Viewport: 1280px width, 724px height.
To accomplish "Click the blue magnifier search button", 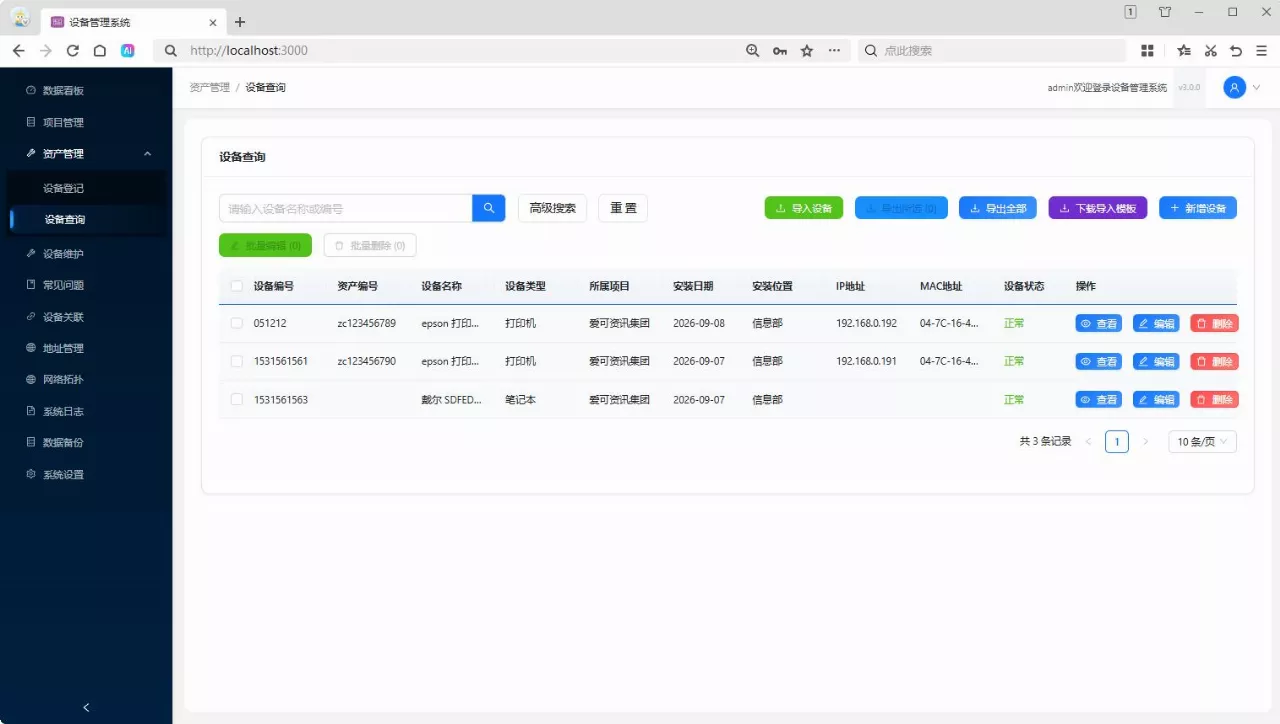I will (x=489, y=208).
